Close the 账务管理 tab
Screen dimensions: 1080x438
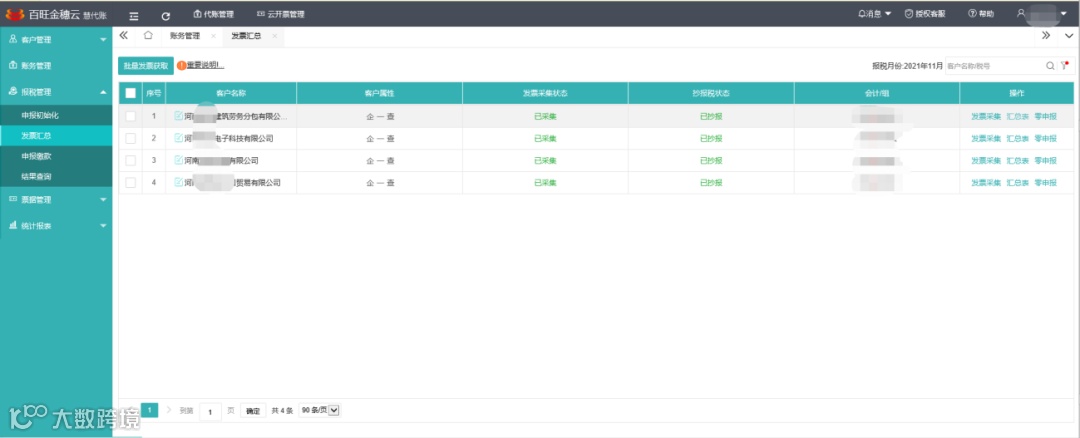(213, 36)
